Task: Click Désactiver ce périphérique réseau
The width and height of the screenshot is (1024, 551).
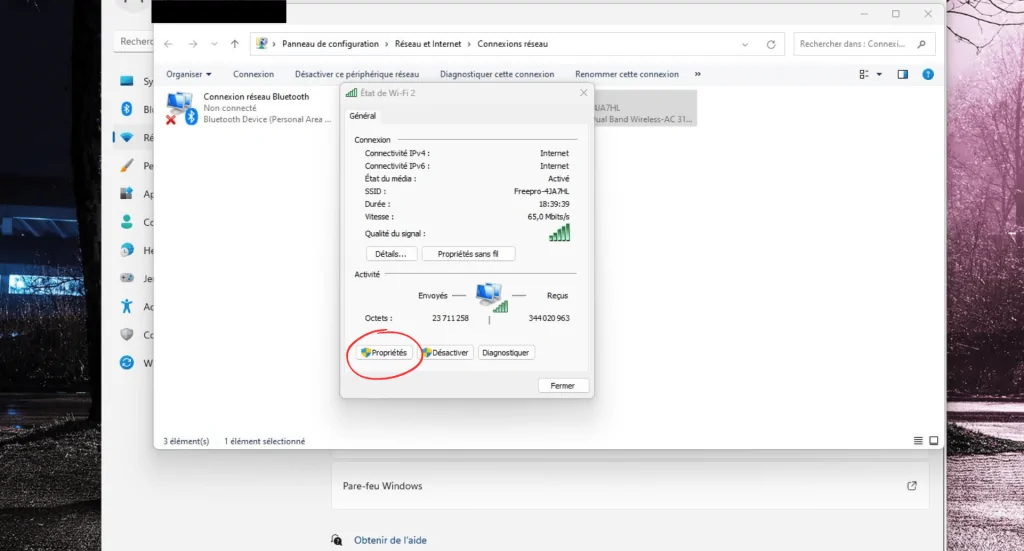Action: click(357, 74)
